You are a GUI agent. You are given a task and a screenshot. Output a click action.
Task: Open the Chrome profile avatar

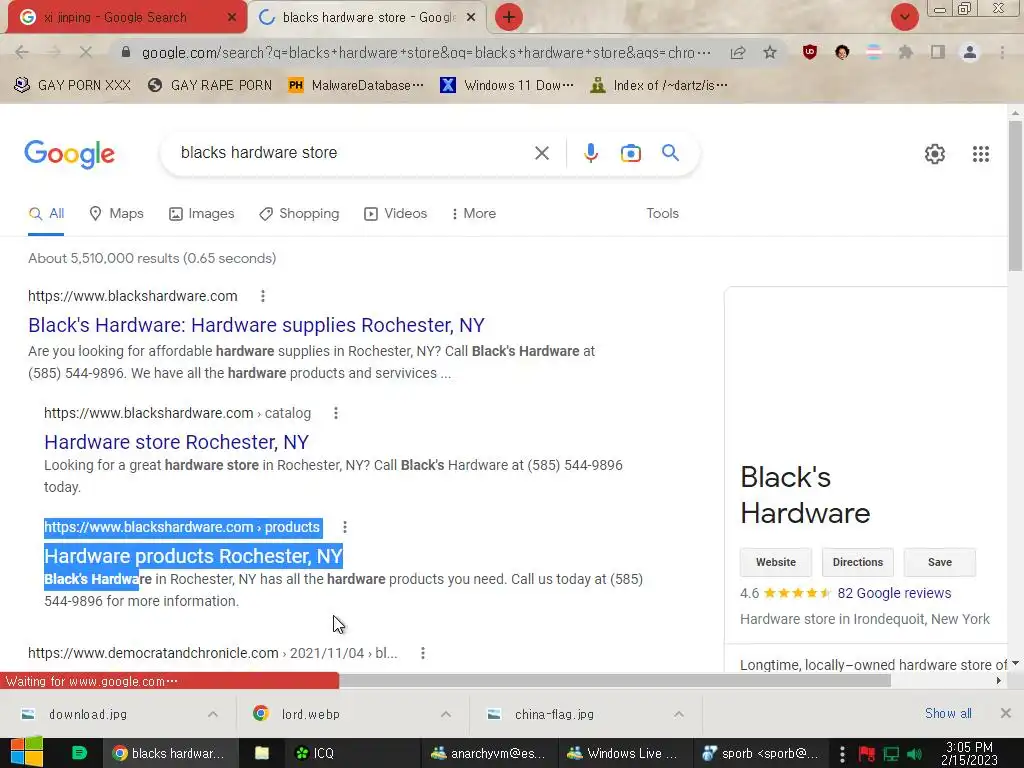(x=970, y=52)
